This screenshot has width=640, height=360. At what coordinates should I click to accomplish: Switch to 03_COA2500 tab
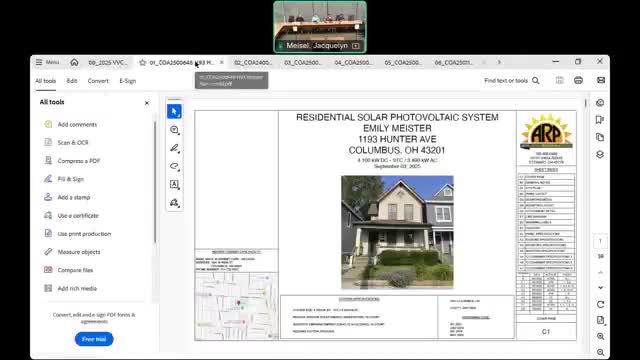pos(303,62)
